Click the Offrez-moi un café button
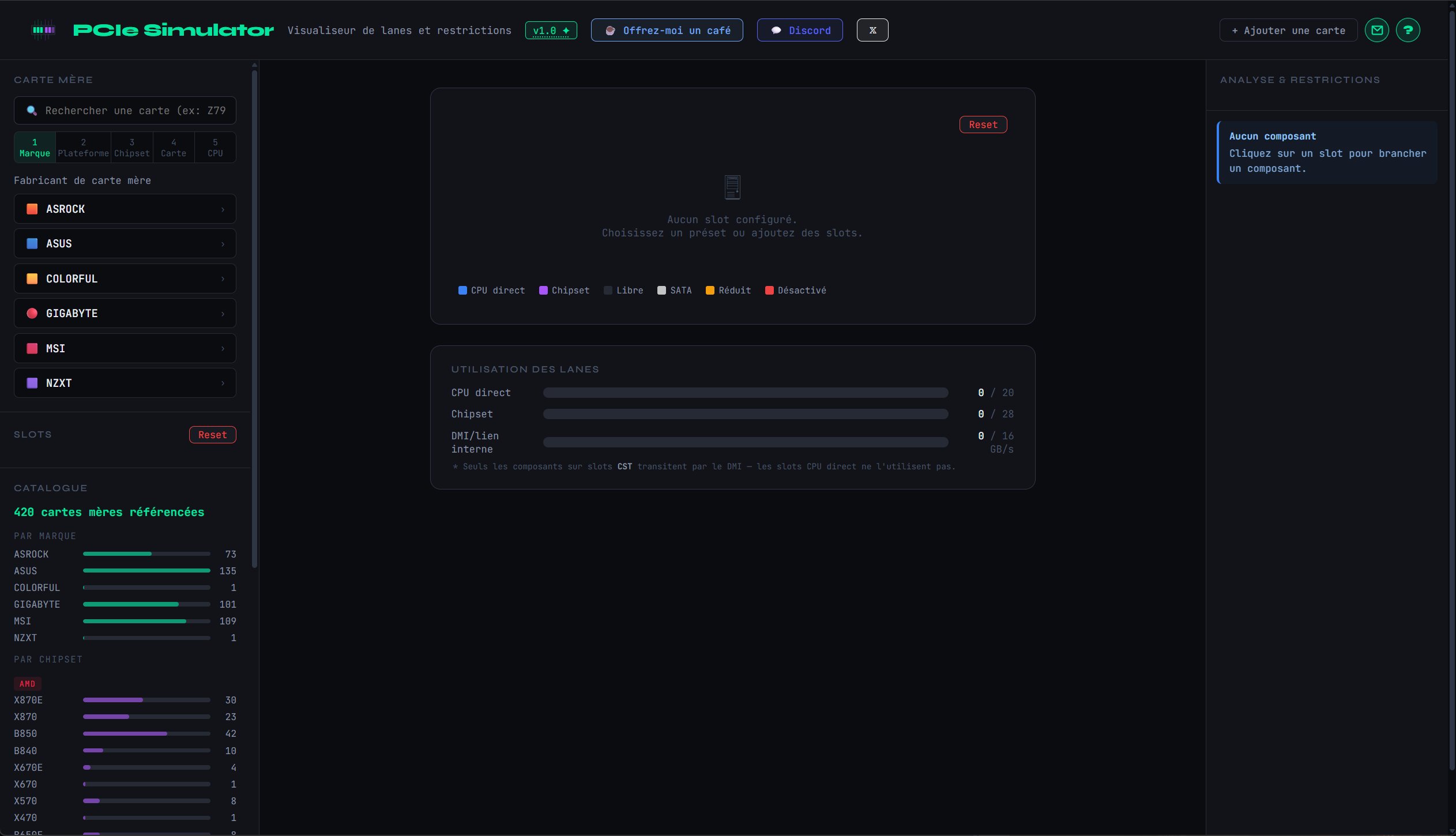Viewport: 1456px width, 836px height. 667,30
